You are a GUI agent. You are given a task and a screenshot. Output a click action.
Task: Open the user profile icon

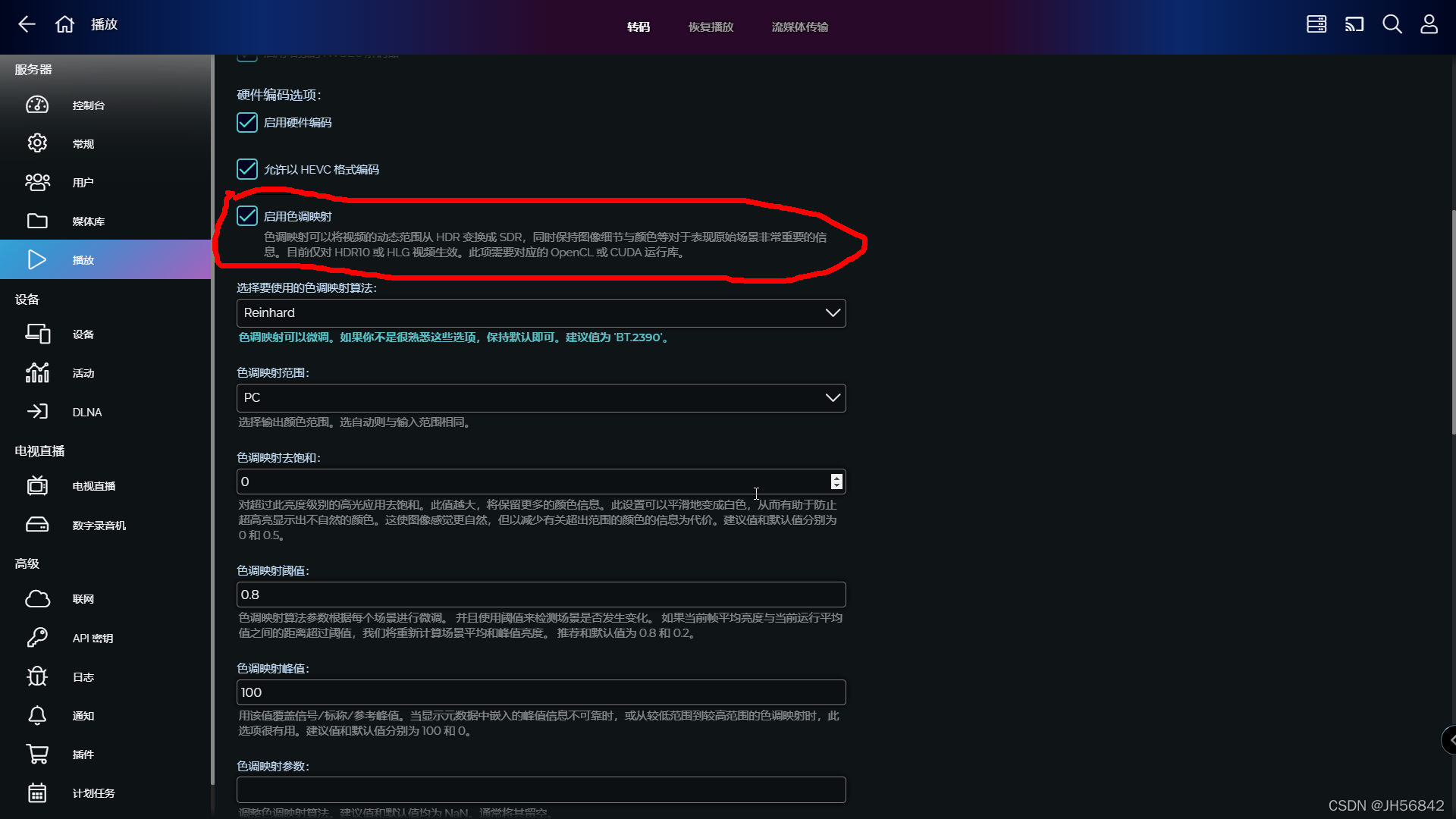[1429, 24]
